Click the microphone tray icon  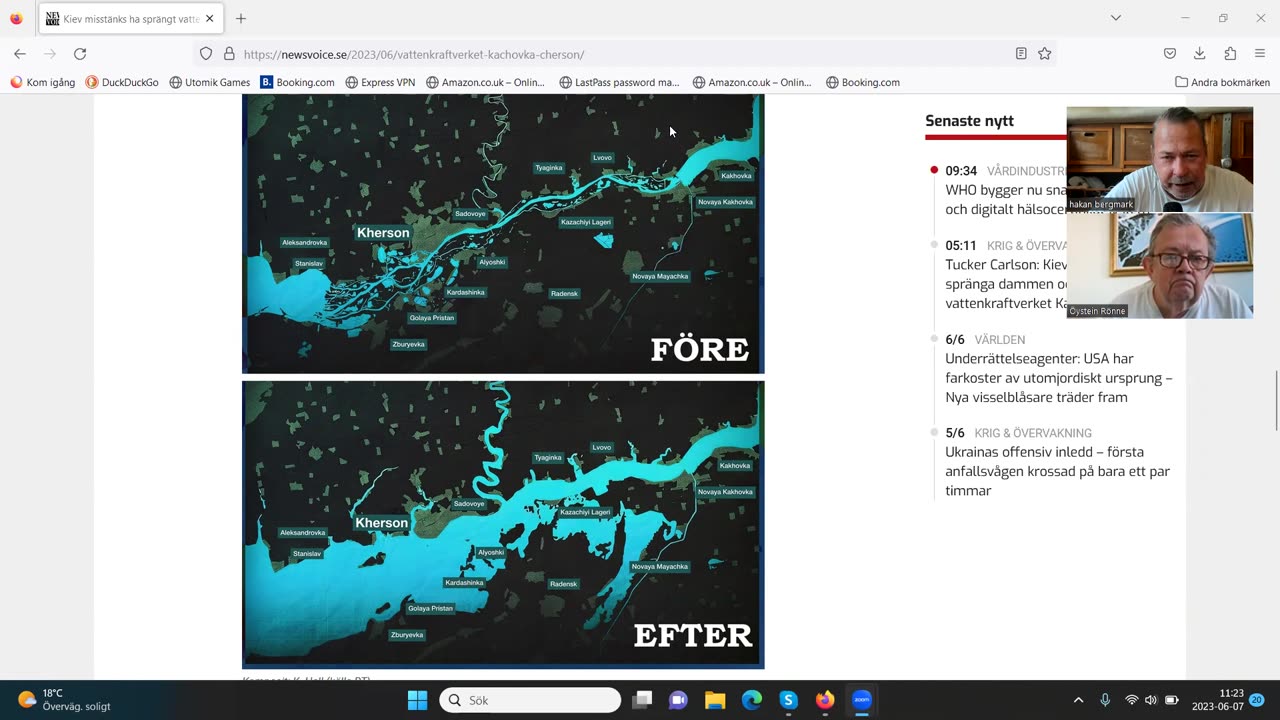pos(1105,700)
